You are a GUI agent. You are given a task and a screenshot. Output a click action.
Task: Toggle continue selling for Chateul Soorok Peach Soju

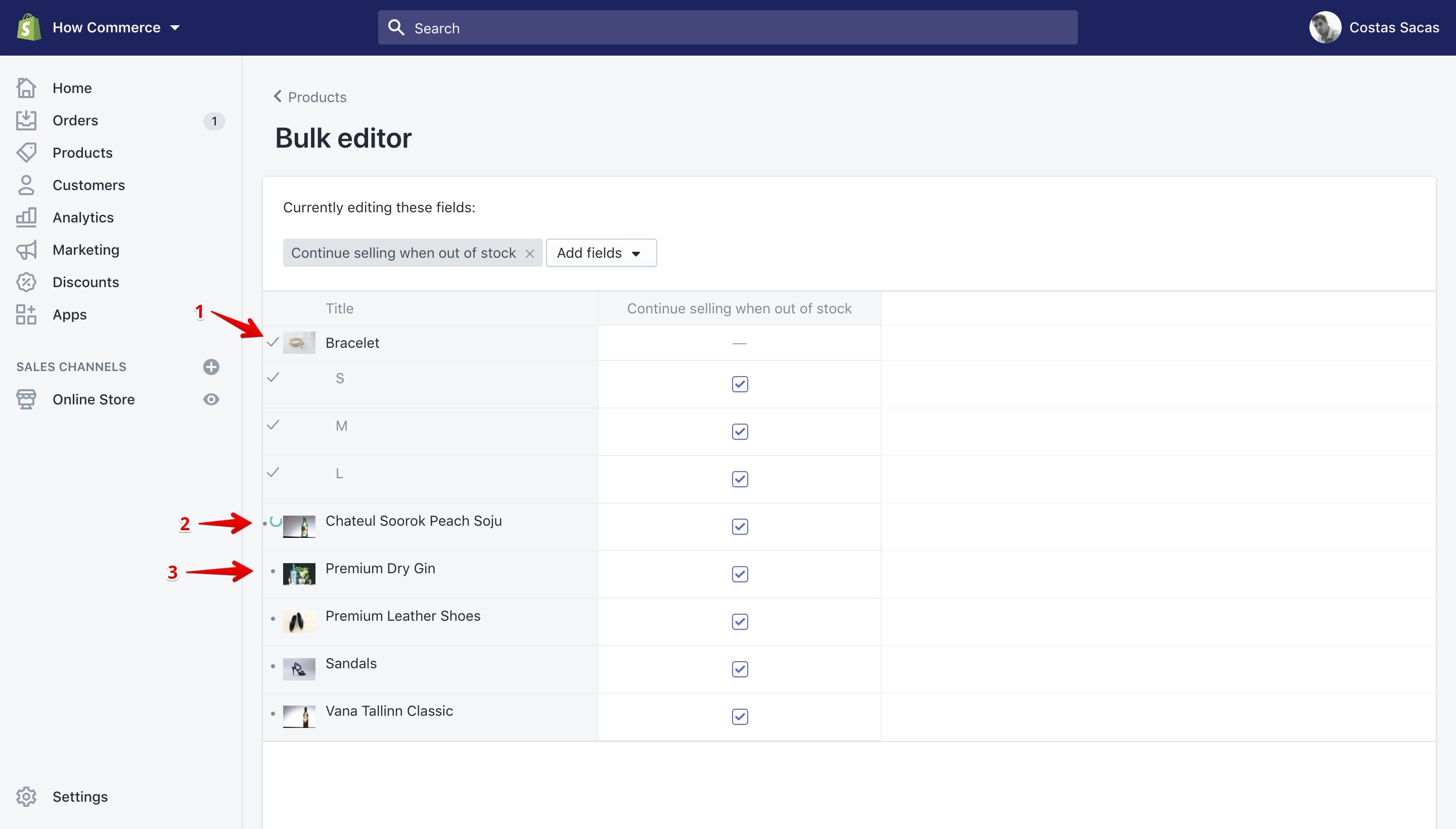tap(740, 527)
